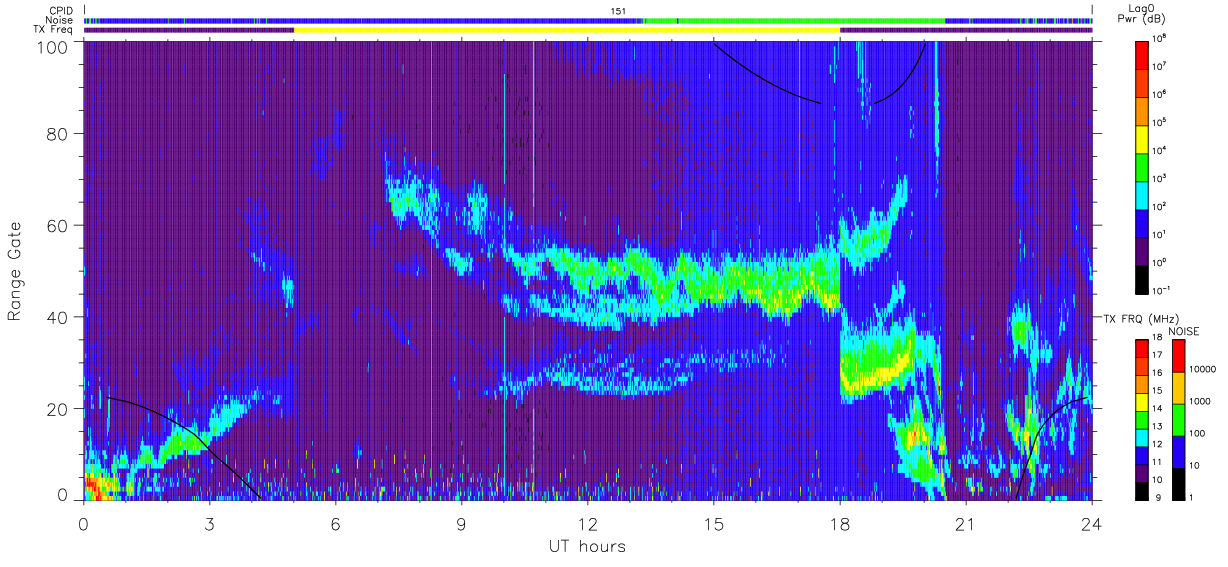Click the '80' tick on Range Gate axis

pos(58,133)
